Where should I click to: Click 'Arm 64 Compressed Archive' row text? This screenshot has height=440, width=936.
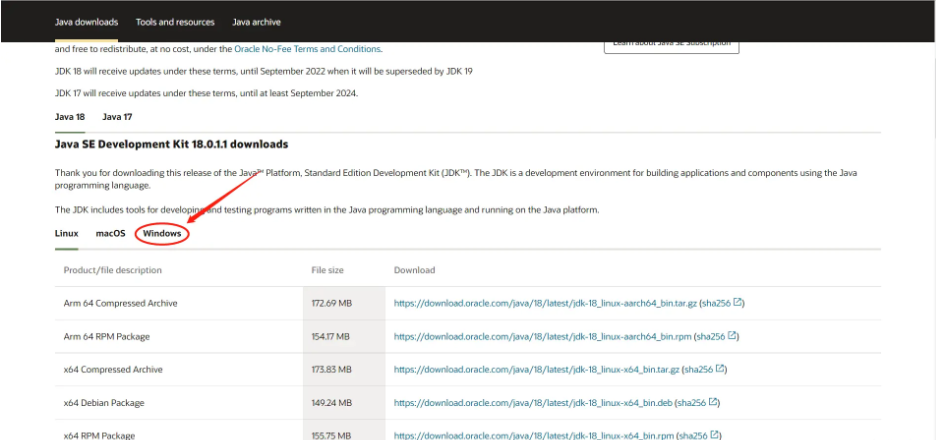[121, 303]
